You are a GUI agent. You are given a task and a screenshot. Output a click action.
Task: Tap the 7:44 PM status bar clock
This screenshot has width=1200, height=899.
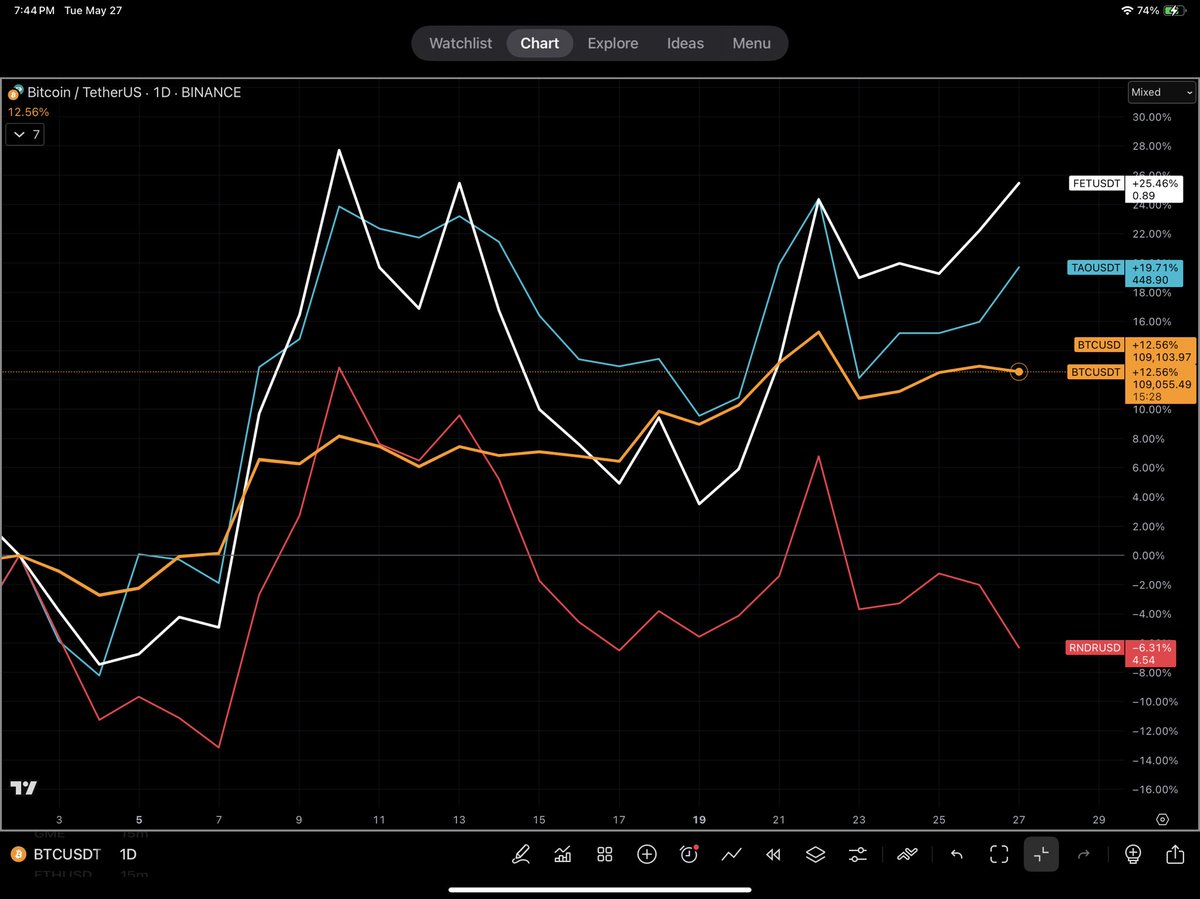click(x=35, y=10)
